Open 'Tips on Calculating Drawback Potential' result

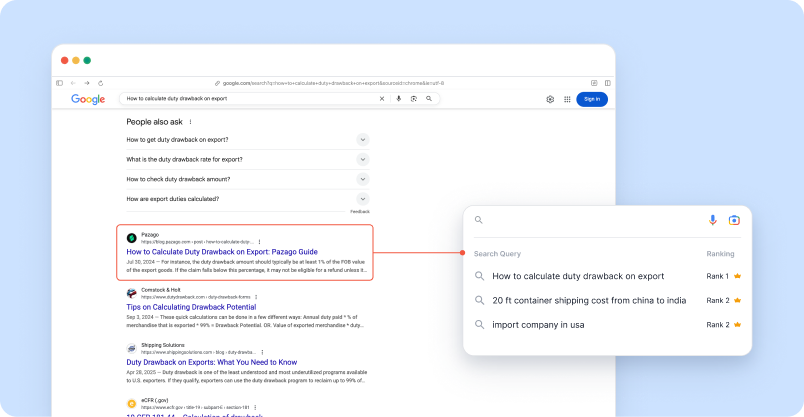(x=191, y=307)
